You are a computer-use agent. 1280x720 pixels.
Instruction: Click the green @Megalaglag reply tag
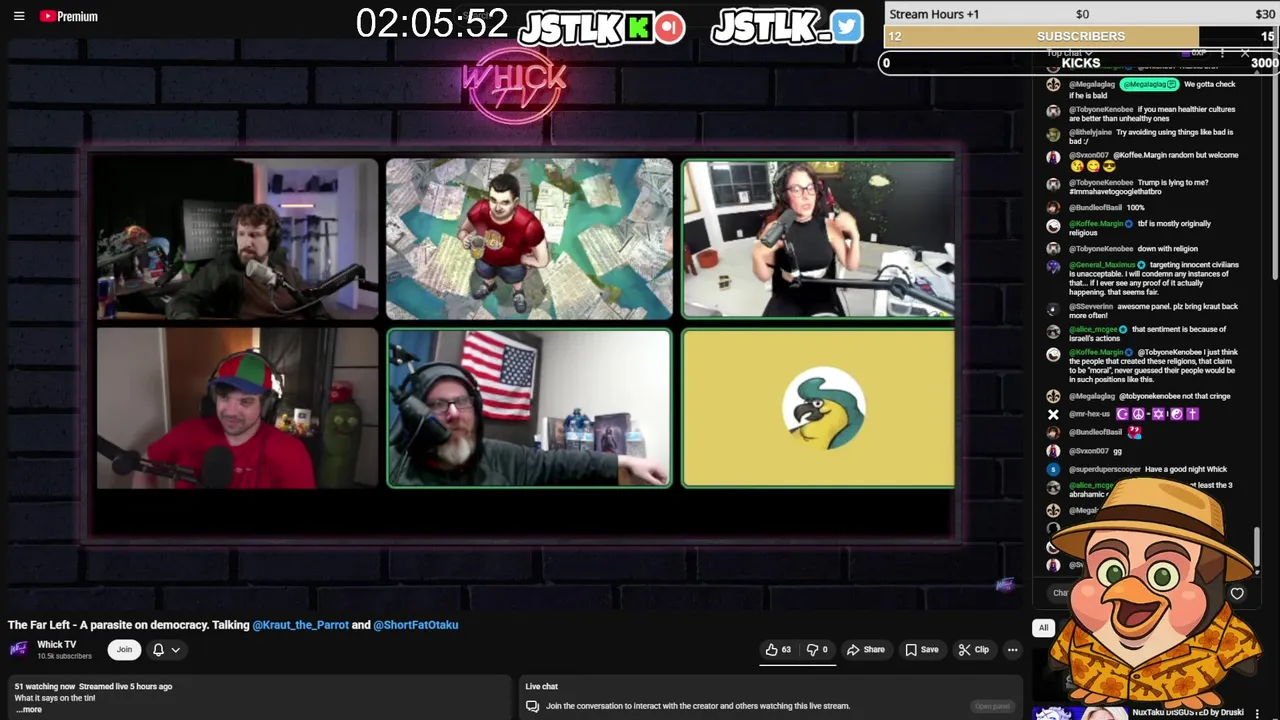pyautogui.click(x=1149, y=84)
